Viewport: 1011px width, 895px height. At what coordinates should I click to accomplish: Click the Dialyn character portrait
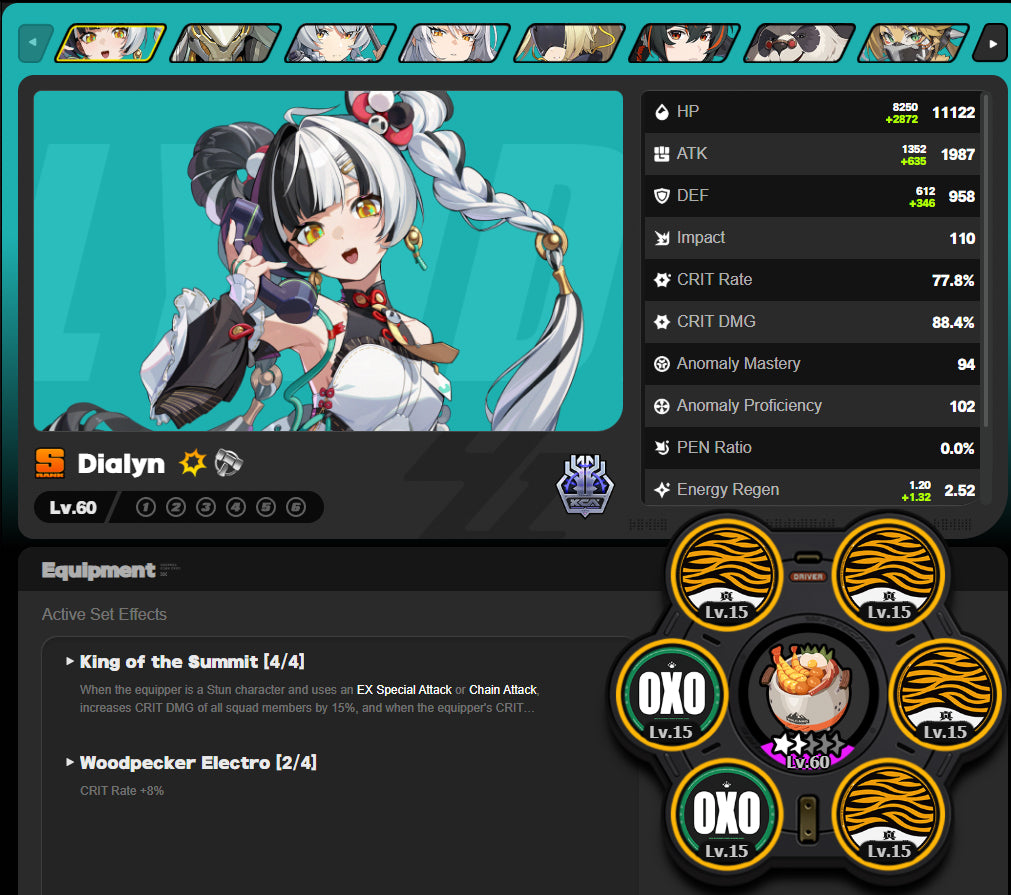point(328,261)
